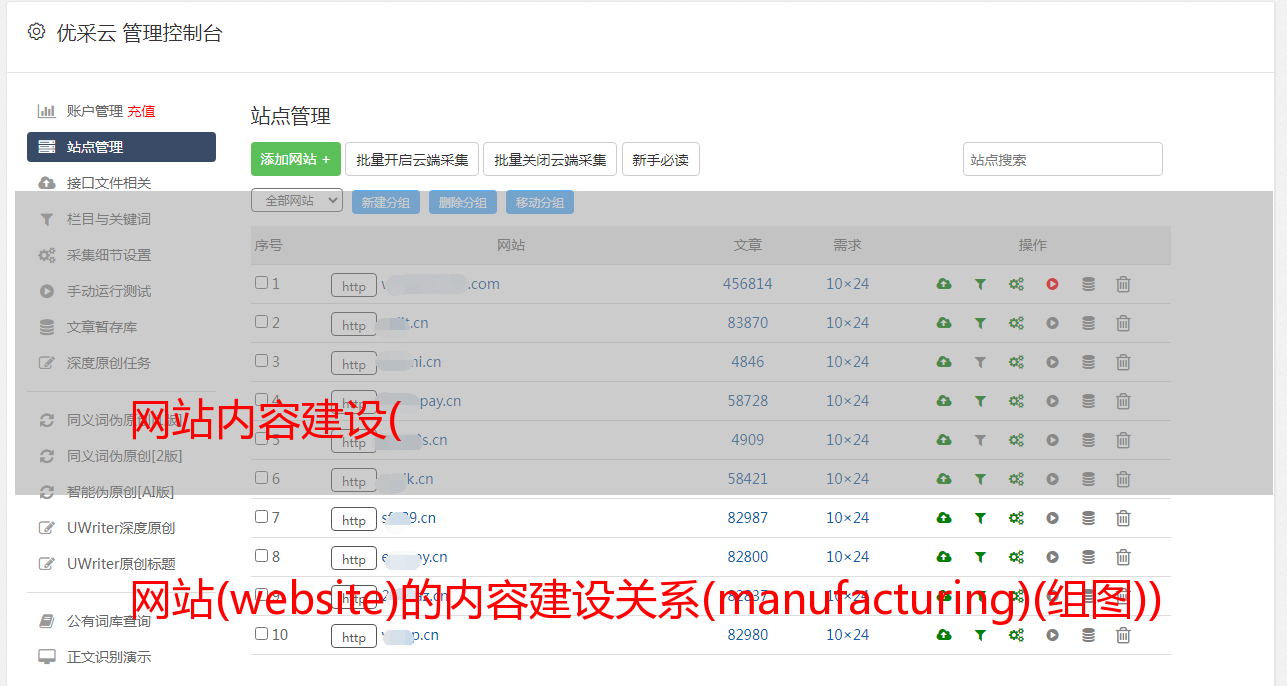The width and height of the screenshot is (1287, 686).
Task: Click trash icon in row 2
Action: [x=1123, y=323]
